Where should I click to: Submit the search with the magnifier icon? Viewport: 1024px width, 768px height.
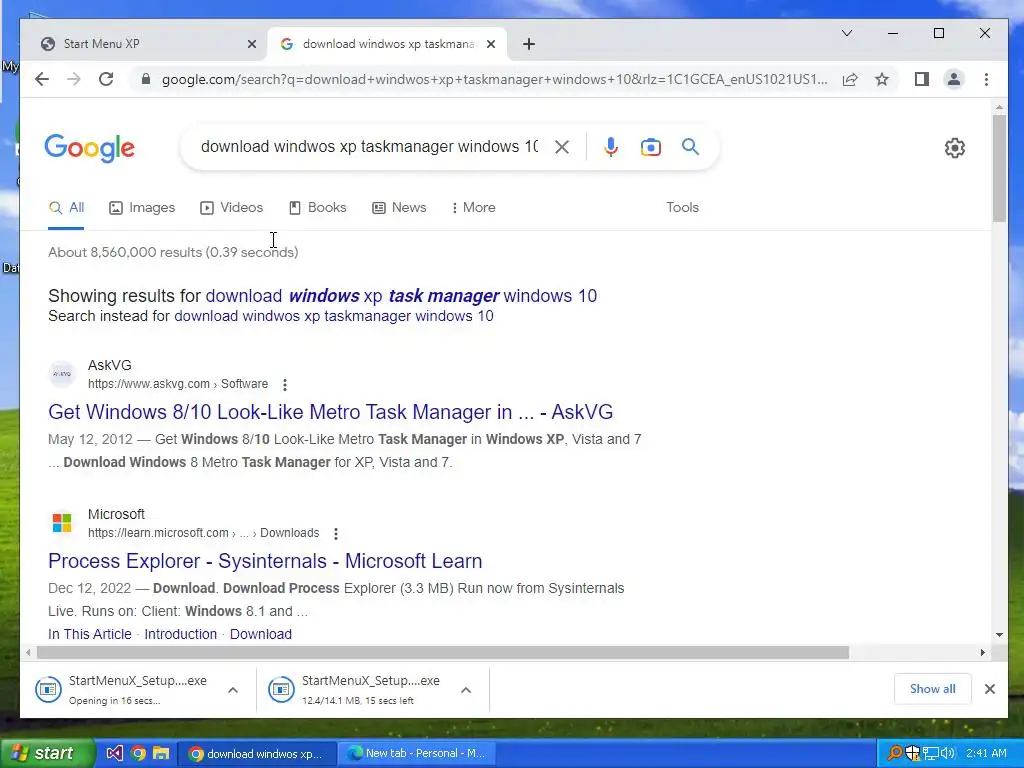(x=690, y=147)
